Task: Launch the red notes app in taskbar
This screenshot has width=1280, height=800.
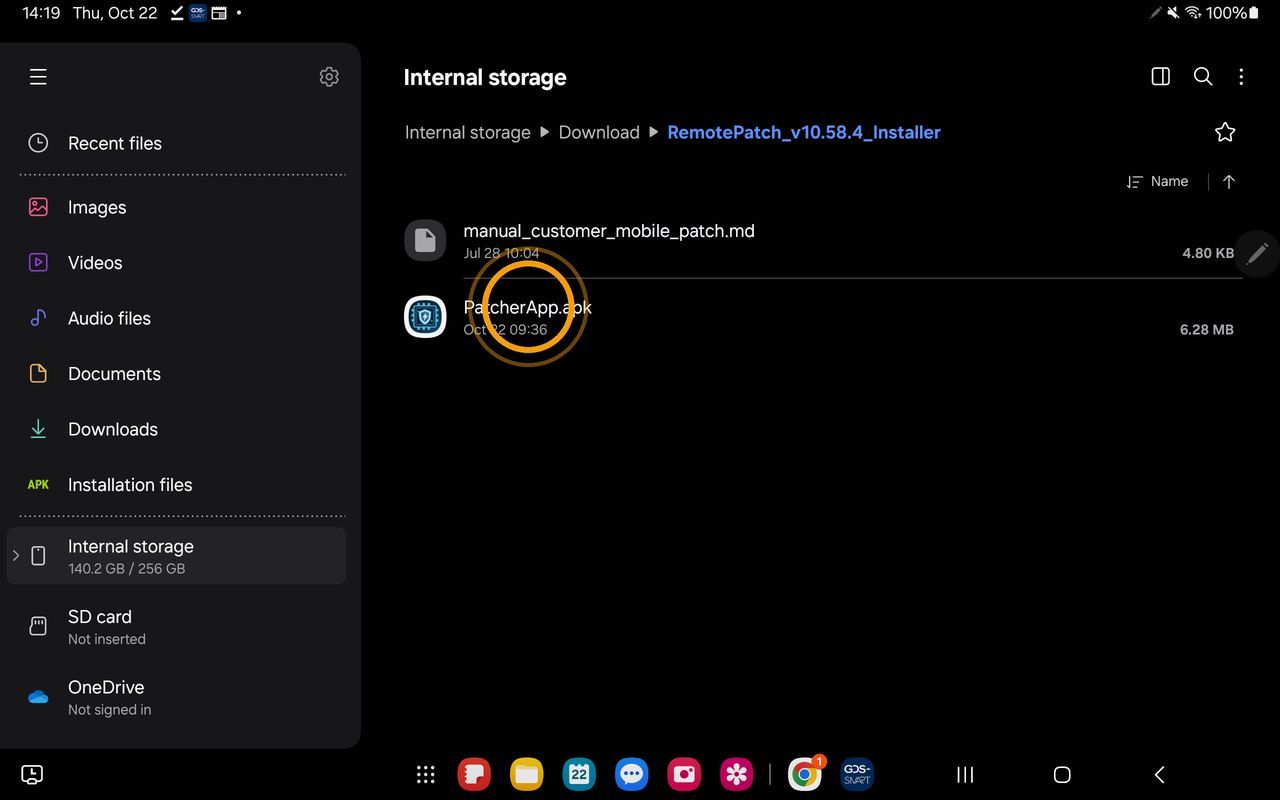Action: [x=474, y=775]
